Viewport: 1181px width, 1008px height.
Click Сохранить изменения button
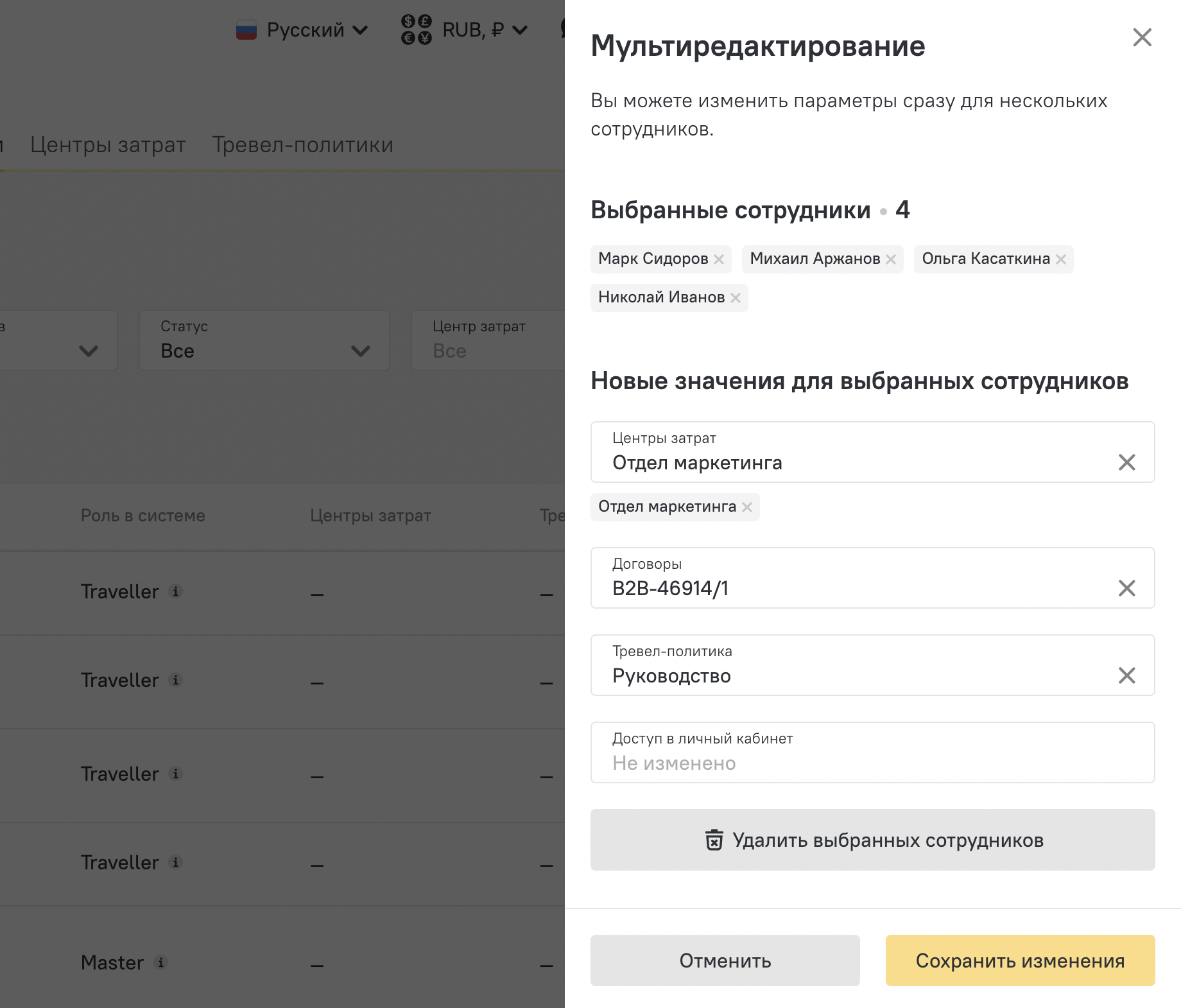(1019, 960)
